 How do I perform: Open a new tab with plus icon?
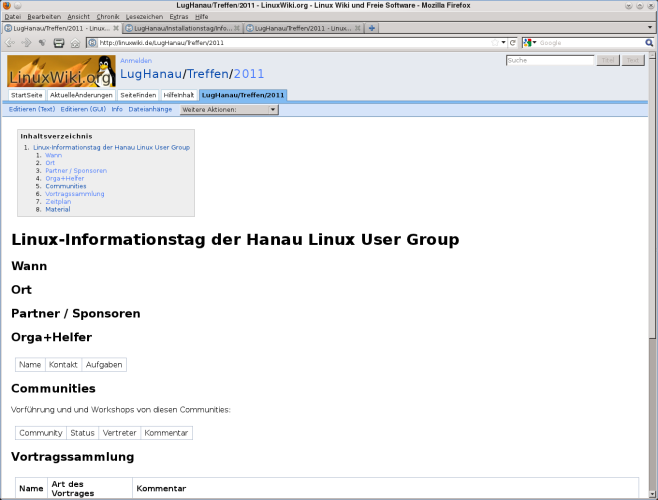click(372, 28)
